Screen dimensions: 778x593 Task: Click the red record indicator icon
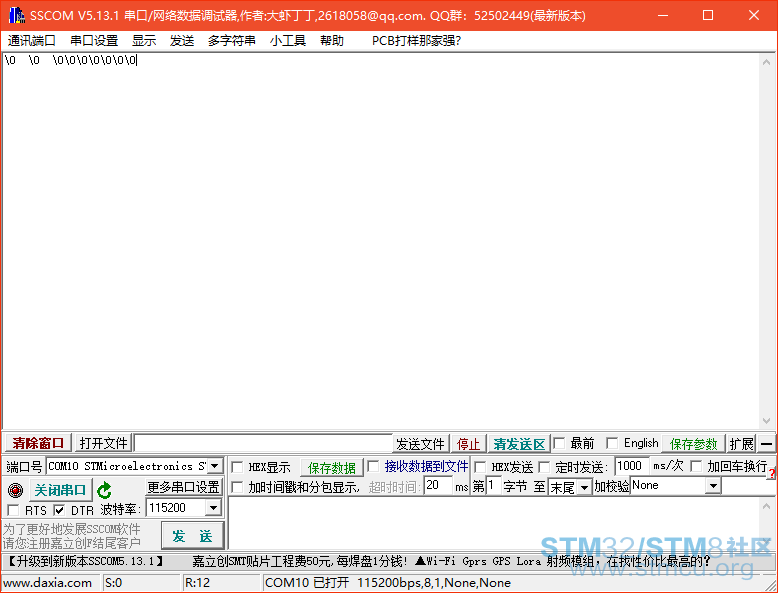coord(15,490)
